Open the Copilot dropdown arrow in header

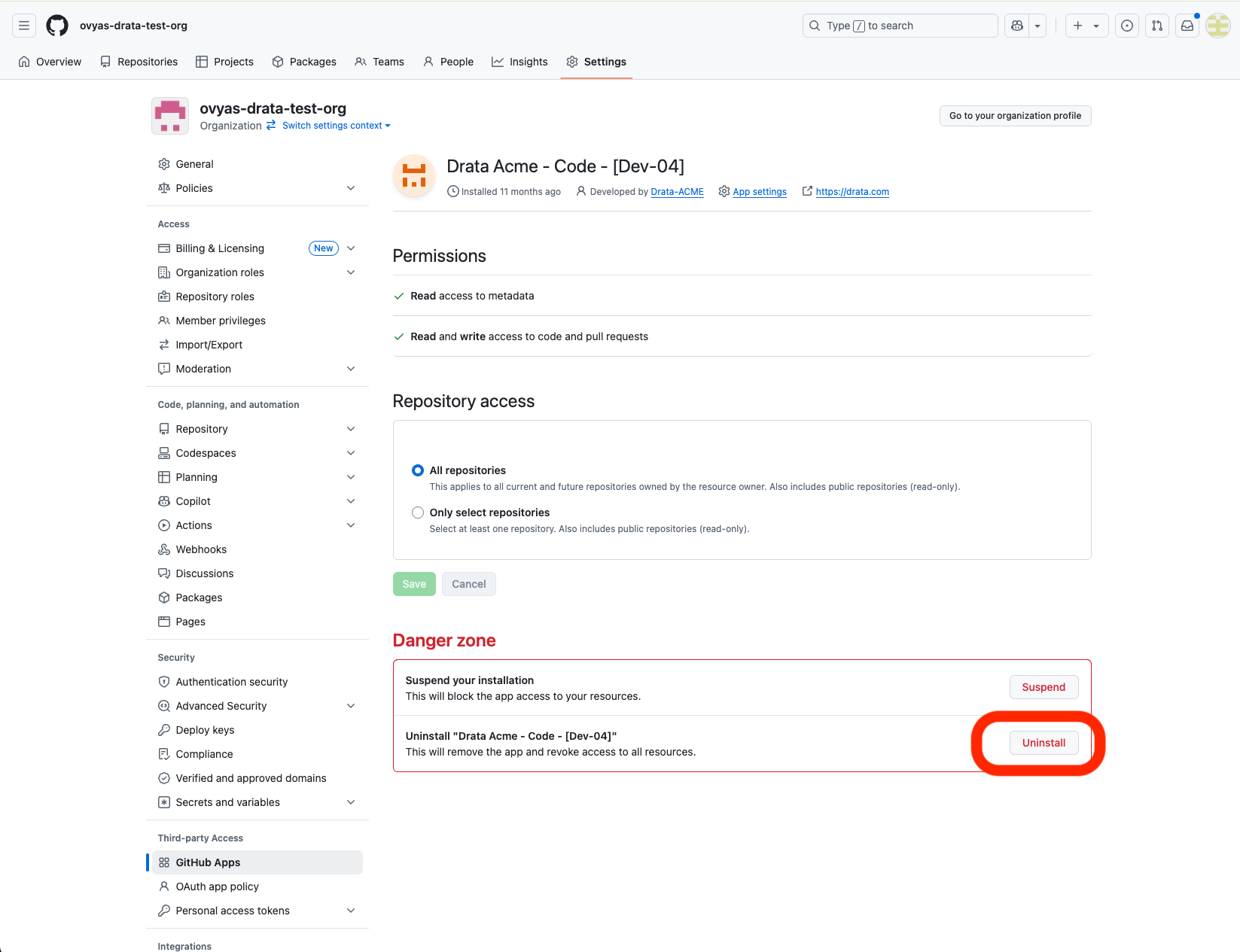[x=1037, y=26]
